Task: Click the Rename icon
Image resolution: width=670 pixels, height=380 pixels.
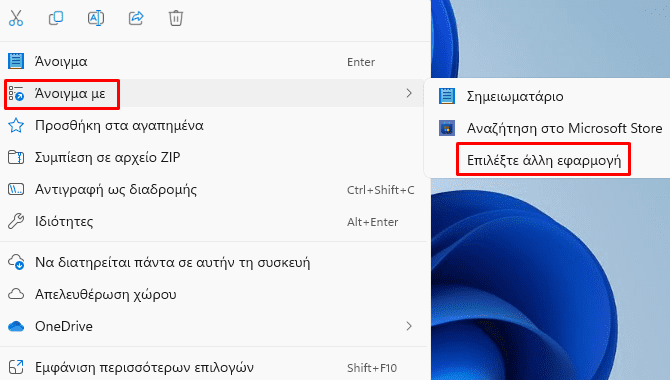Action: pos(96,18)
